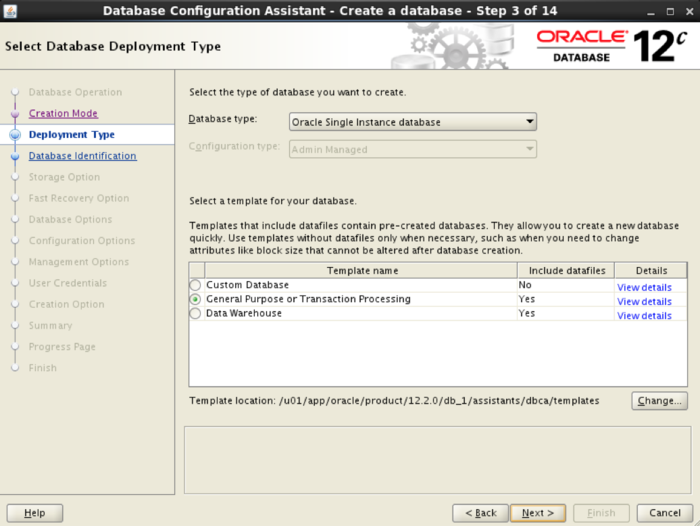Screen dimensions: 700x526
Task: Click the Progress Page step
Action: click(x=62, y=347)
